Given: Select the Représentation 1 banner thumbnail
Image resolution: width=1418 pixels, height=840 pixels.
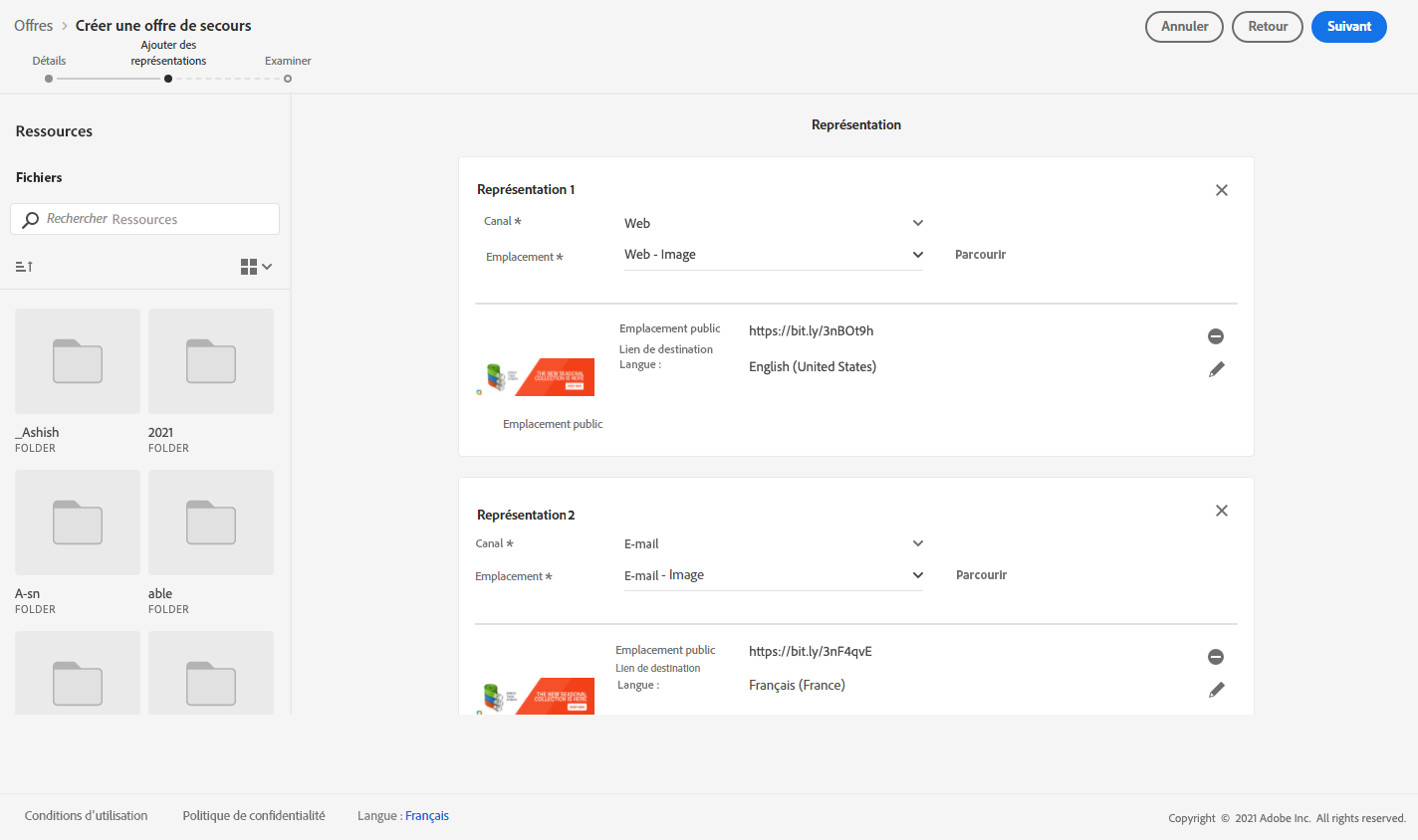Looking at the screenshot, I should 537,377.
